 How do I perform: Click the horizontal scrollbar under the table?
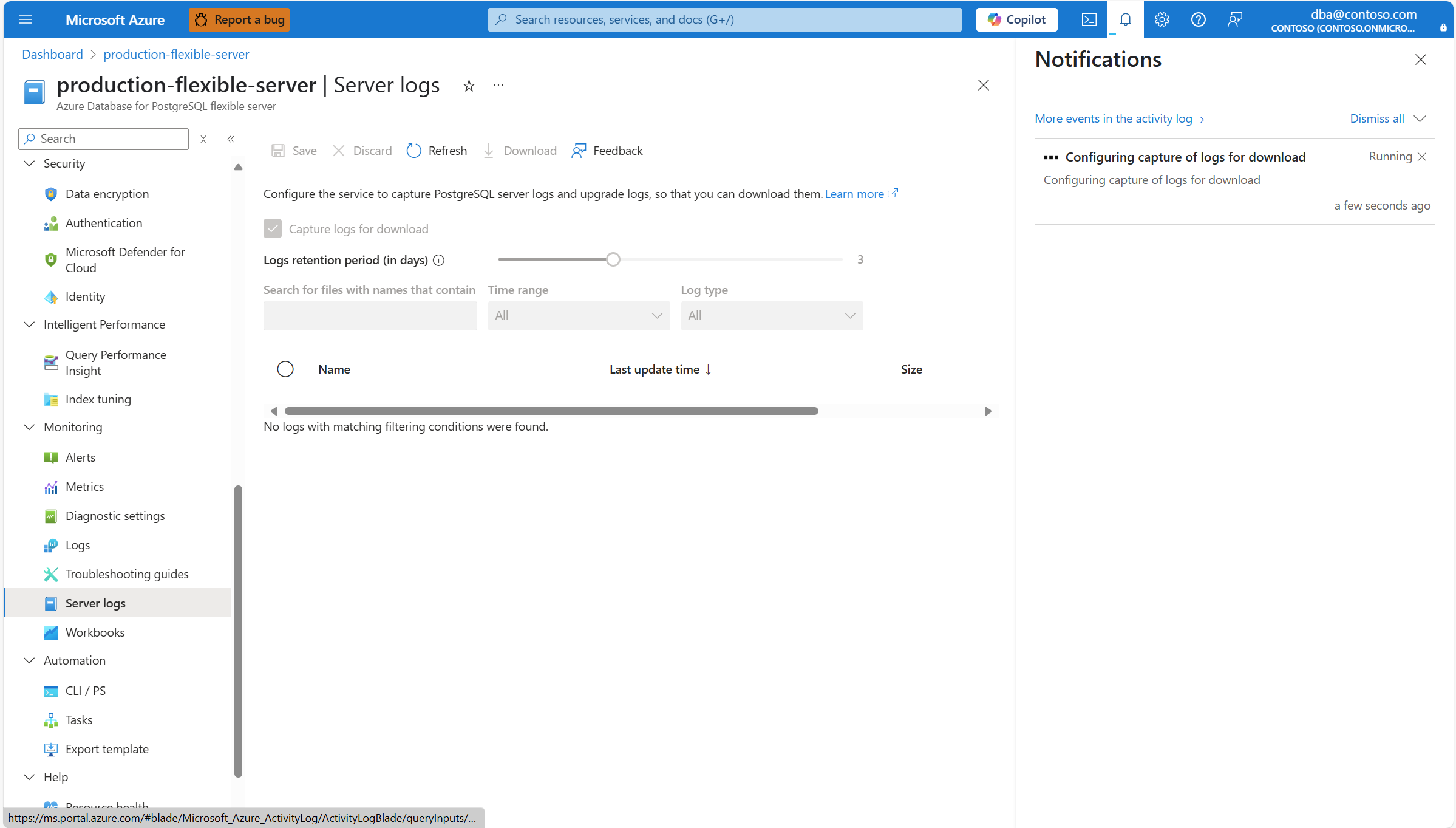pos(551,411)
